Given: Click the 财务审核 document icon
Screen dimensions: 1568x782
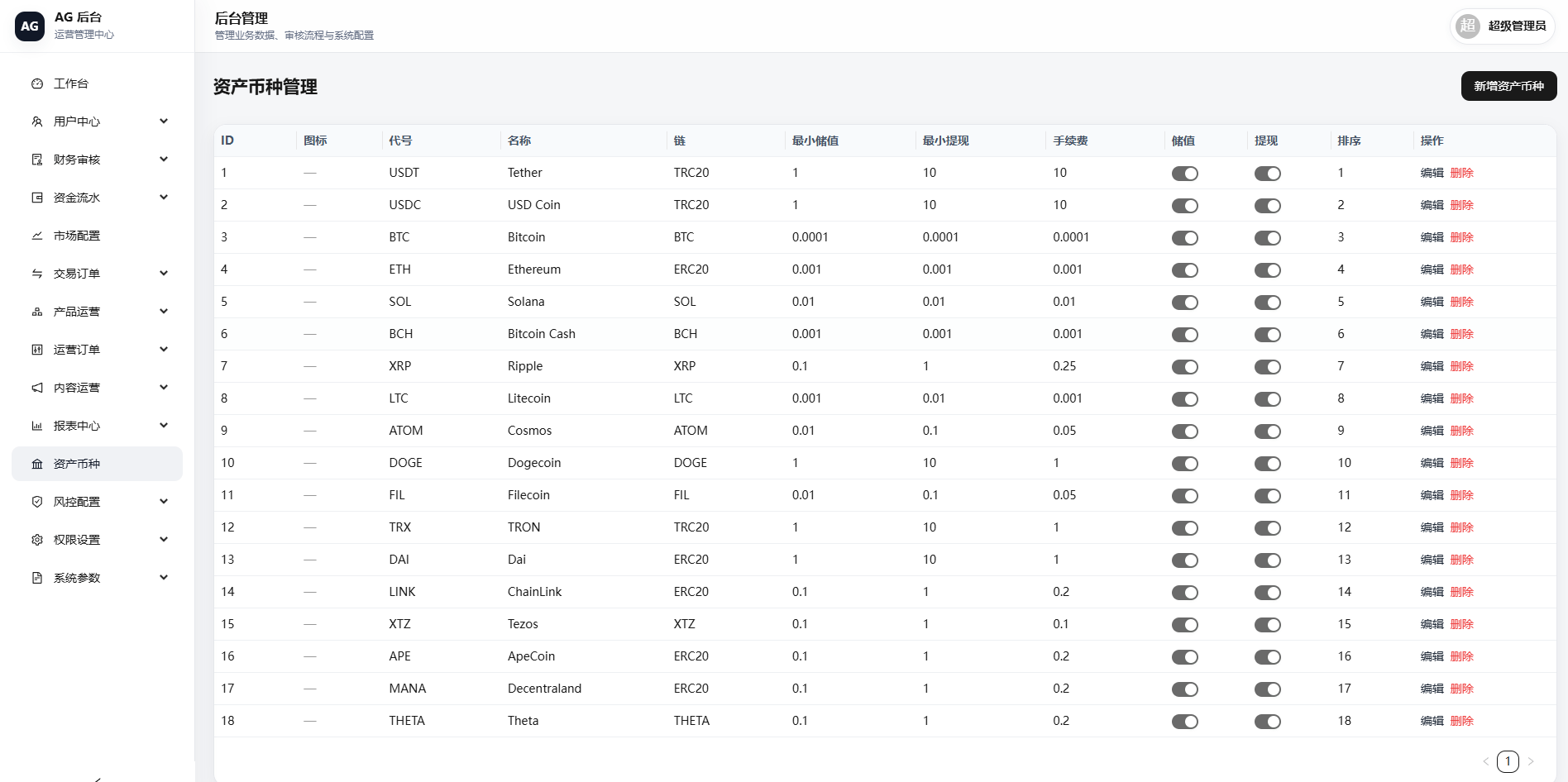Looking at the screenshot, I should pos(37,160).
